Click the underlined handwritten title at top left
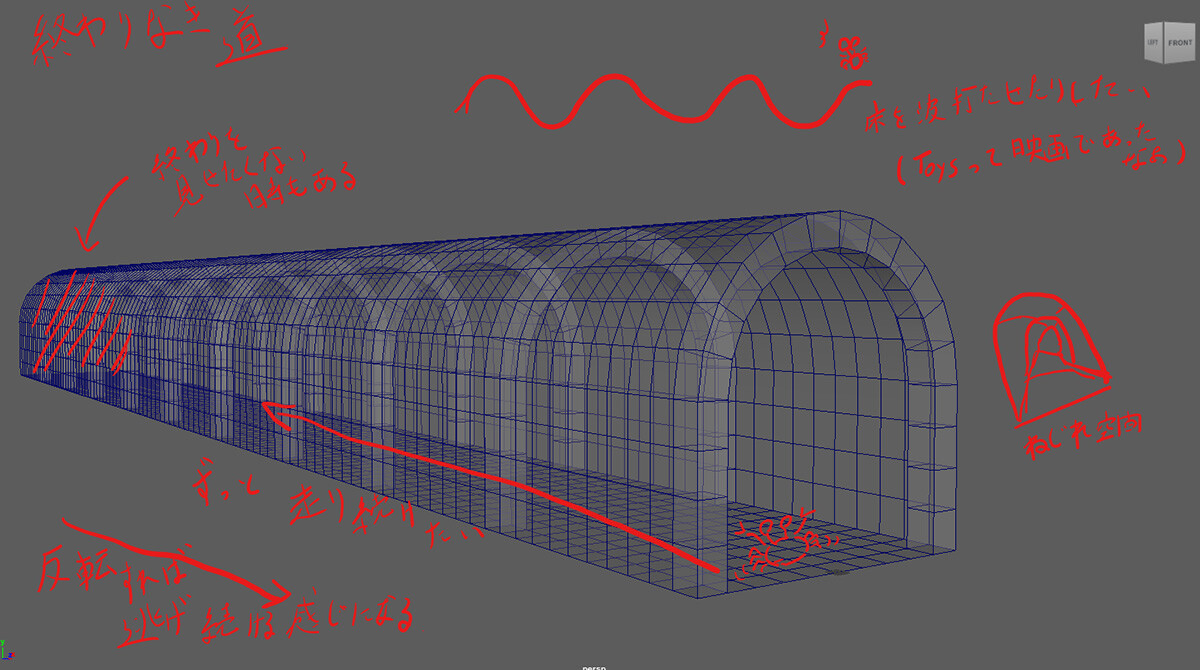The image size is (1200, 670). (x=150, y=38)
